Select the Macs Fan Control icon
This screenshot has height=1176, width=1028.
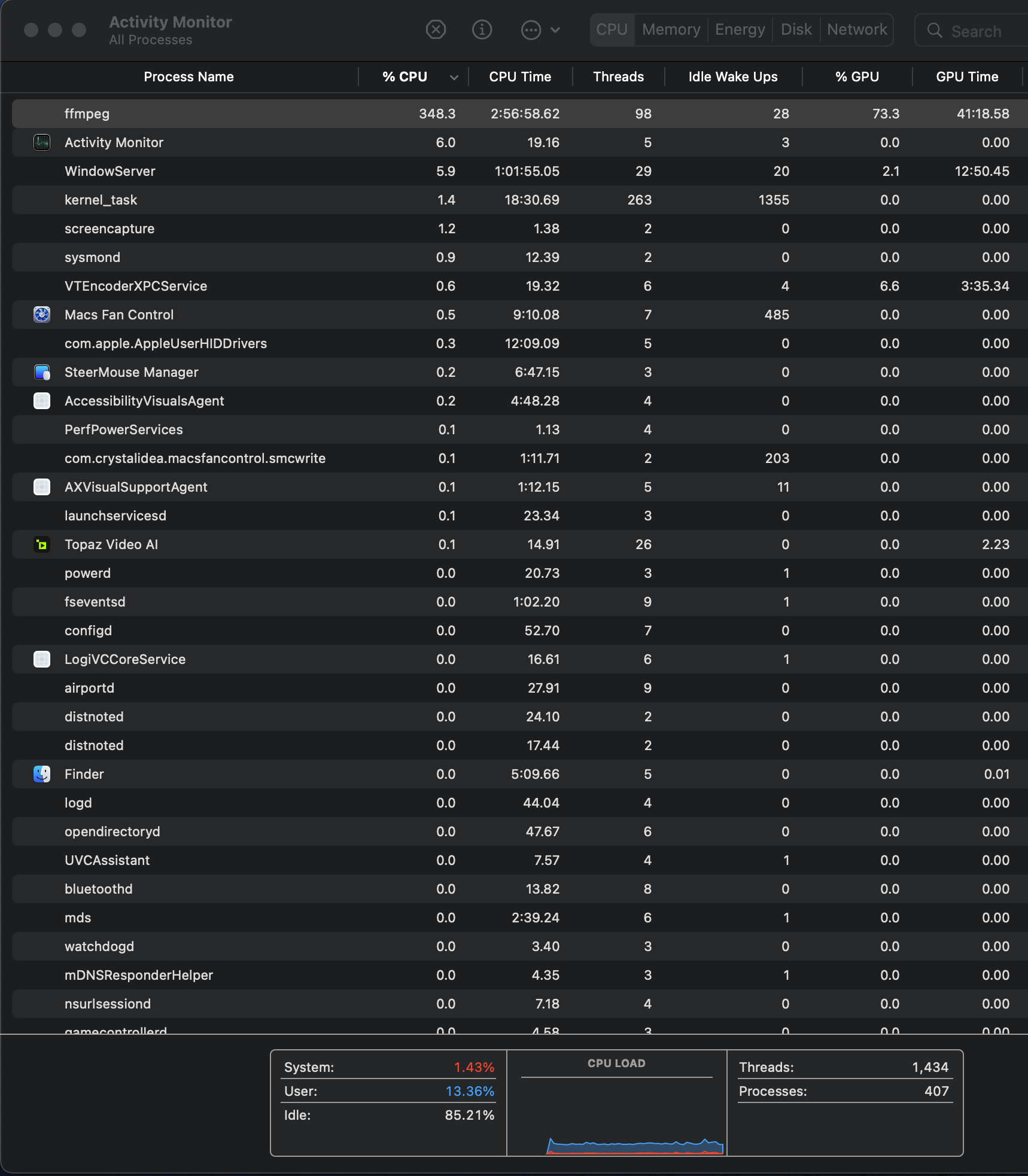coord(42,315)
